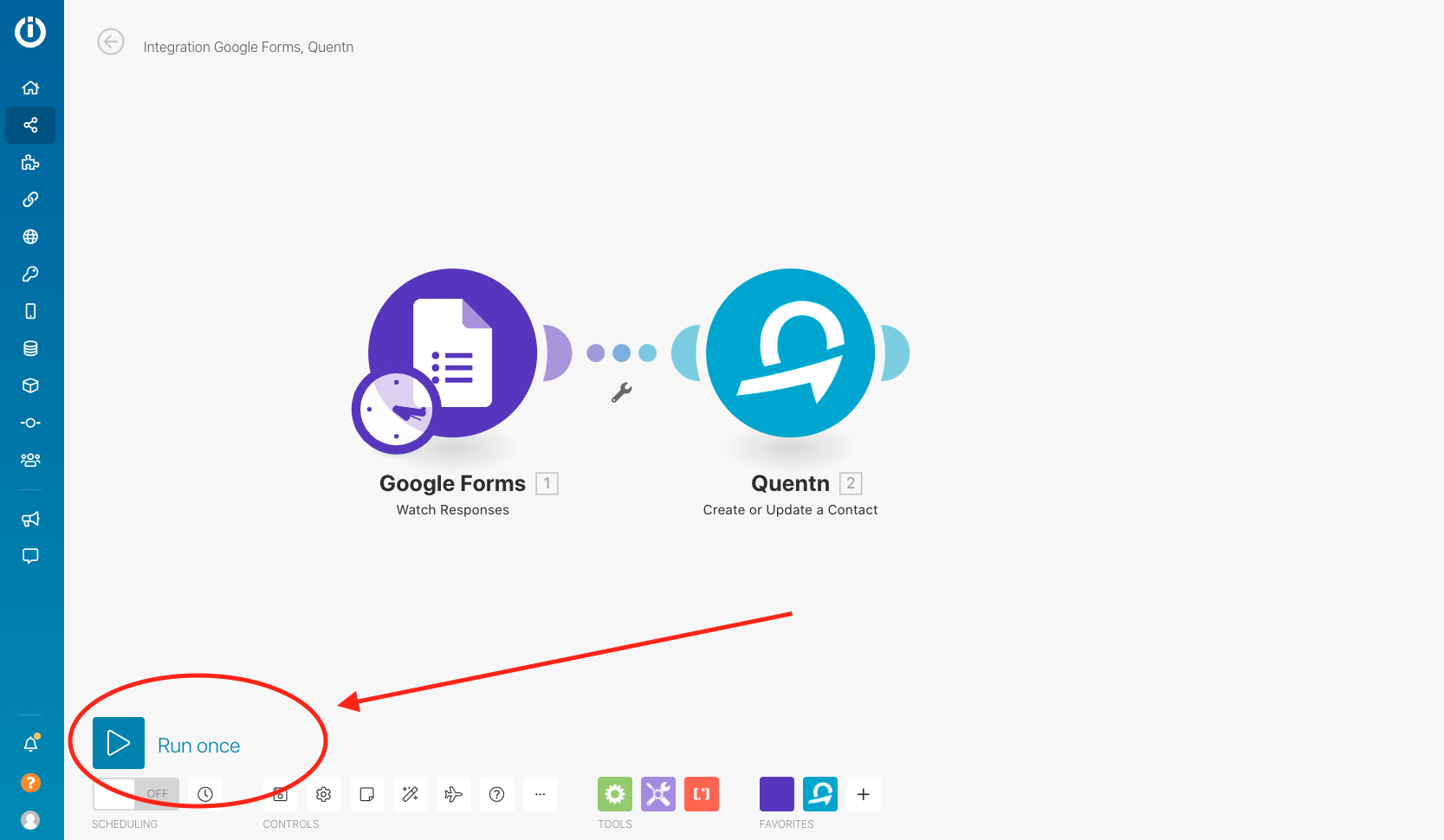Open Keys icon in the sidebar
Viewport: 1444px width, 840px height.
coord(30,274)
